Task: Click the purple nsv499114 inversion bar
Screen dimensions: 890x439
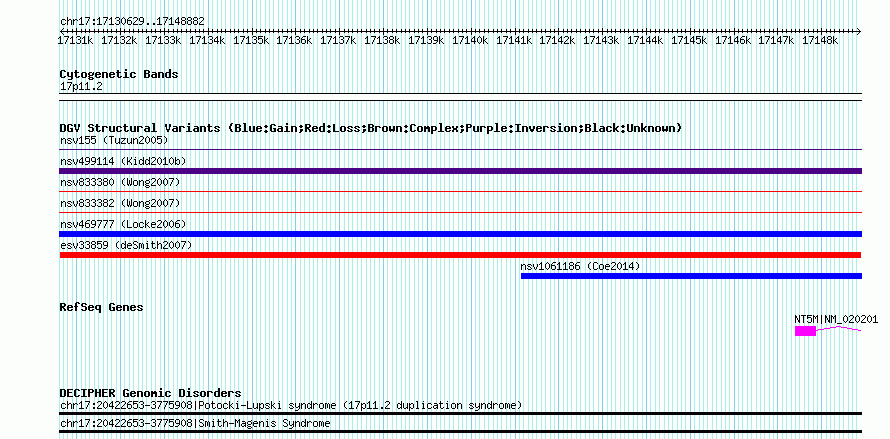Action: [460, 171]
